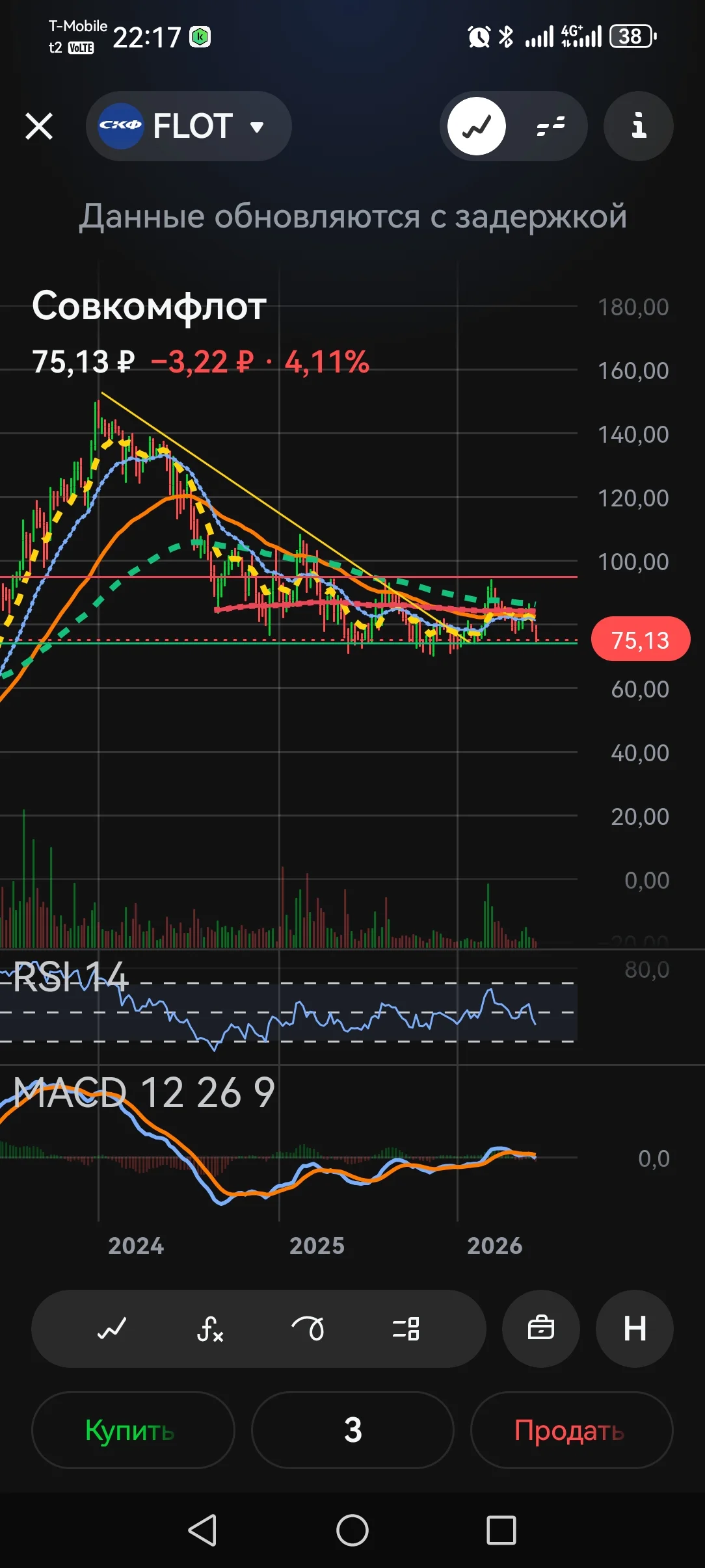The image size is (705, 1568).
Task: Select chart type icon in bottom toolbar
Action: [x=112, y=1328]
